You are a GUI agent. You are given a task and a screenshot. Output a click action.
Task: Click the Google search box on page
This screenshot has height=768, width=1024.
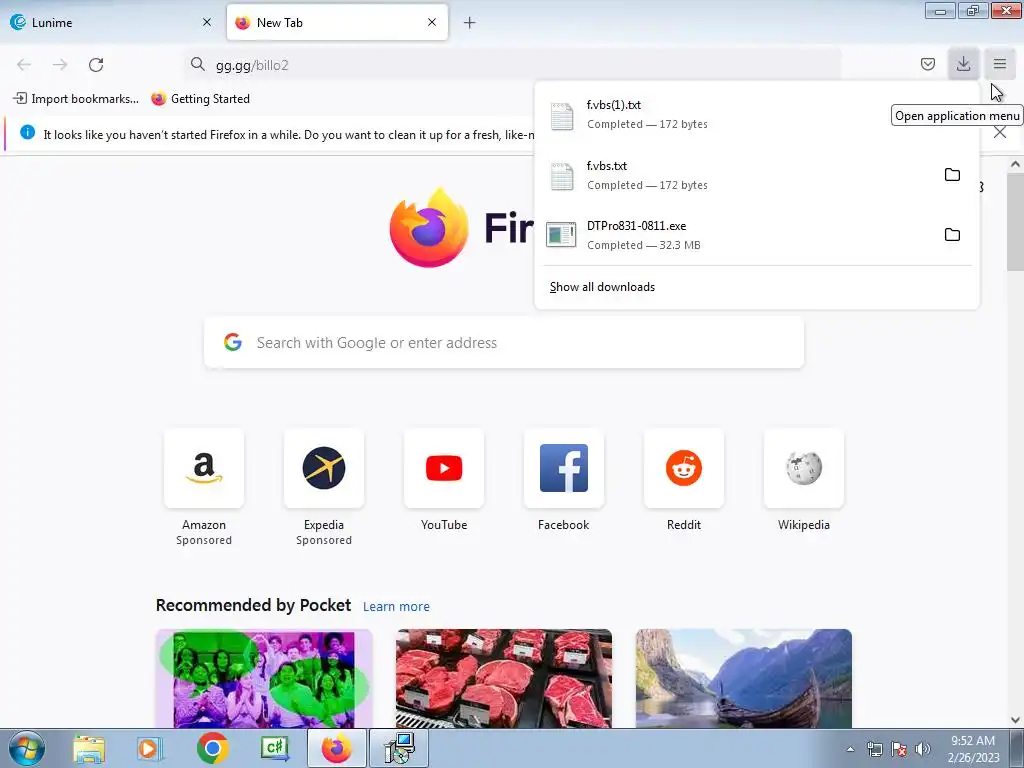click(504, 343)
